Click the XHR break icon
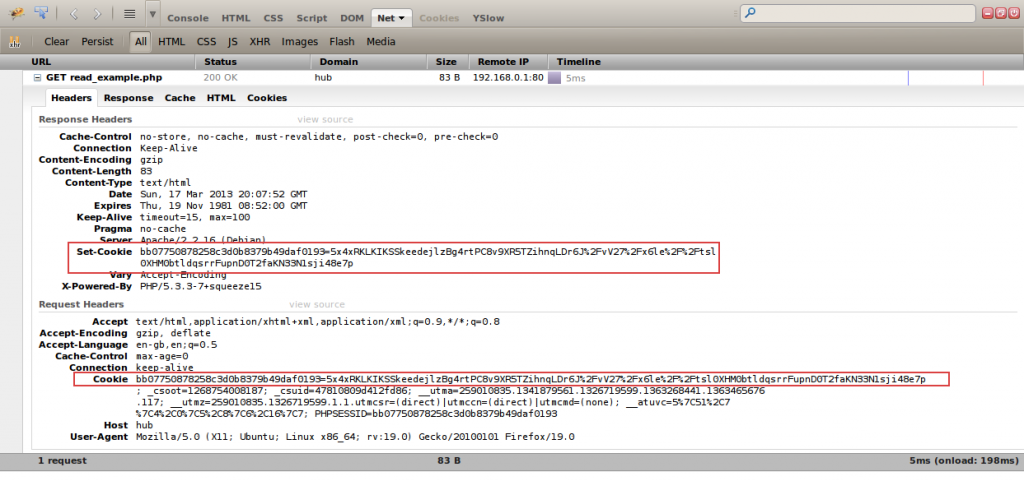1024x481 pixels. [x=15, y=42]
